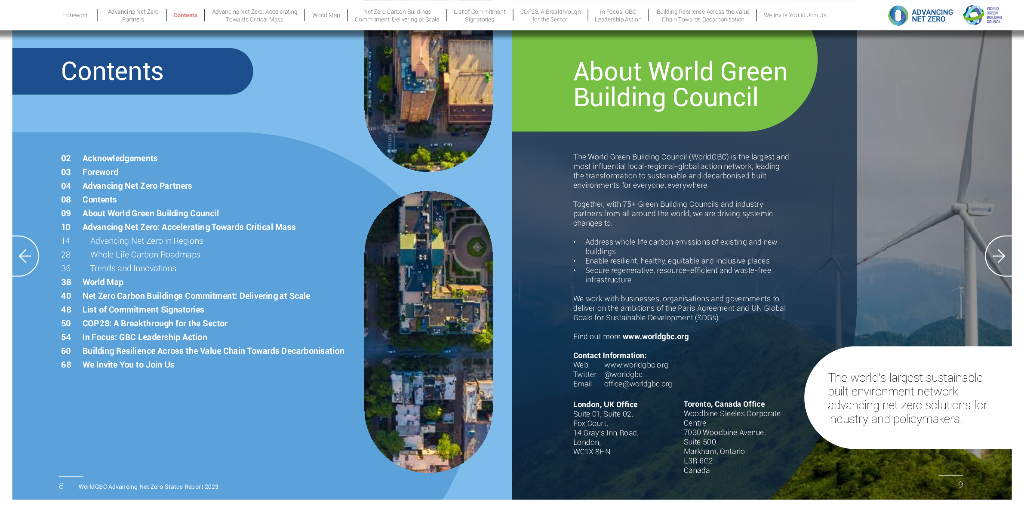The width and height of the screenshot is (1024, 512).
Task: Jump to Acknowledgements in contents list
Action: (119, 158)
